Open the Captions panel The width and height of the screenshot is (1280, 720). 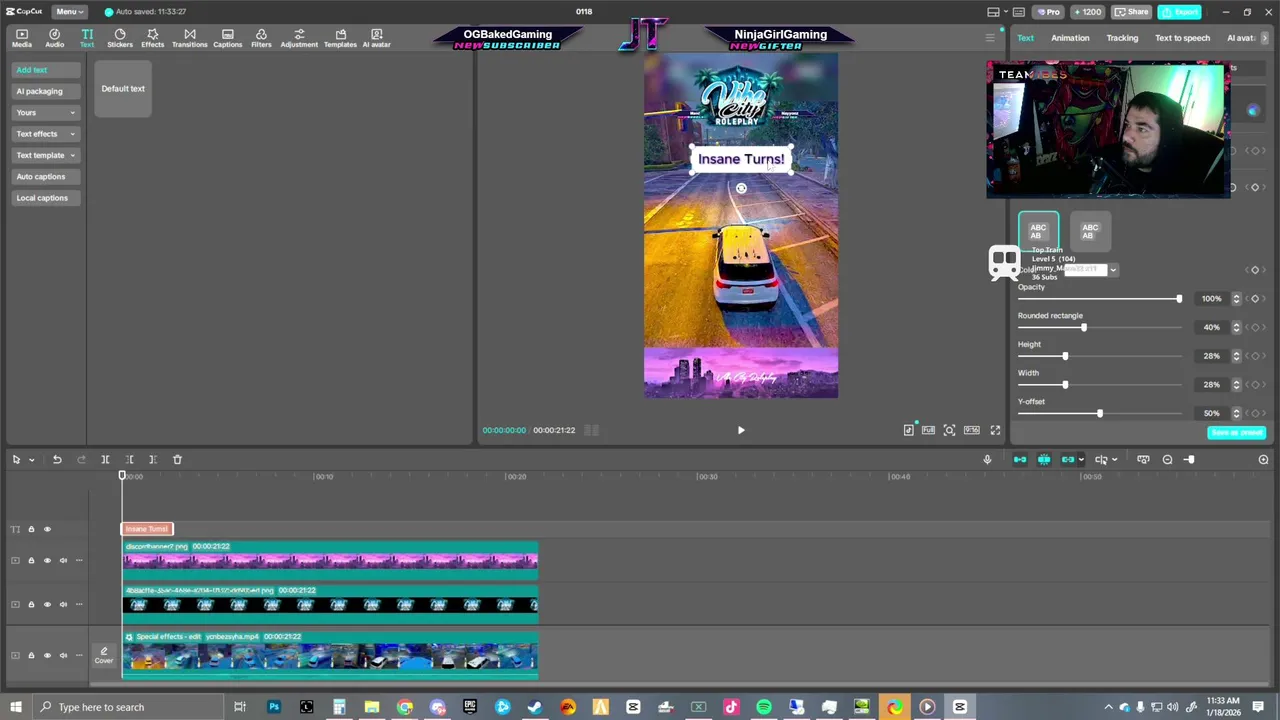227,38
